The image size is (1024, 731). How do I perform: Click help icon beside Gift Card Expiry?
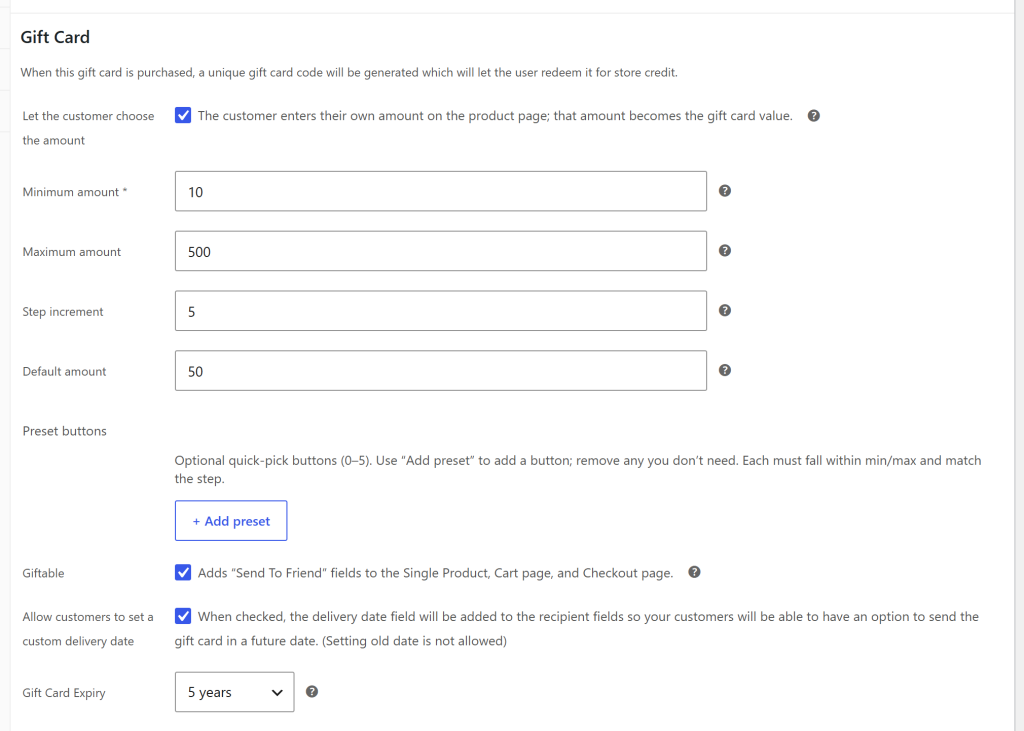point(312,692)
